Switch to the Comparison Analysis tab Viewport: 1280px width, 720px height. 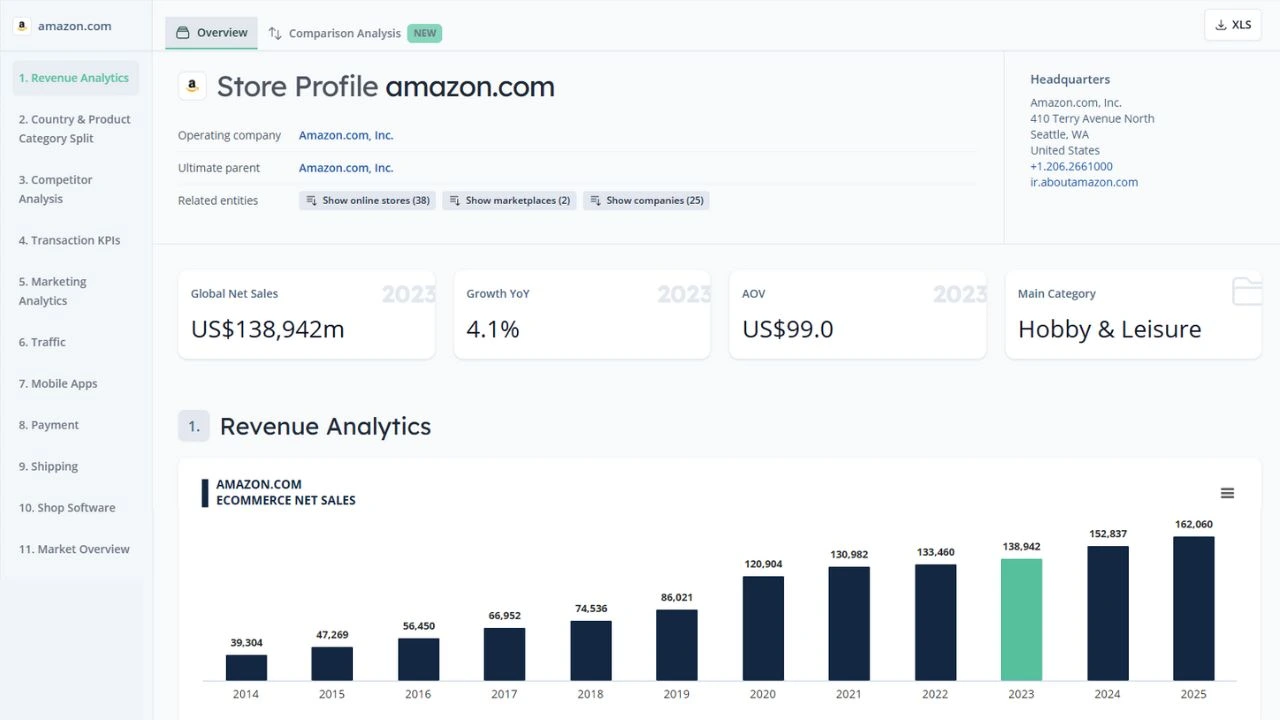[344, 32]
